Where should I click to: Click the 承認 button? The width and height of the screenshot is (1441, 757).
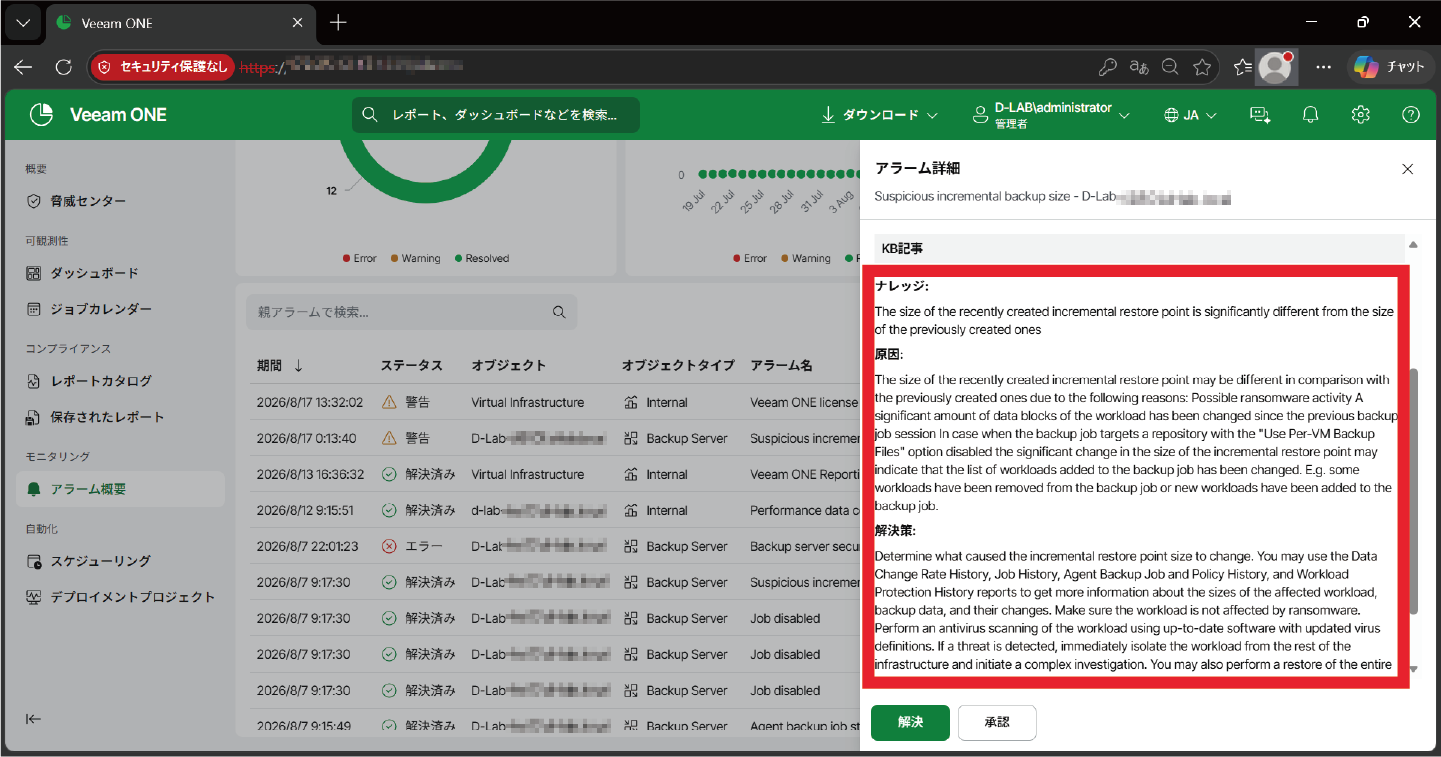[997, 722]
